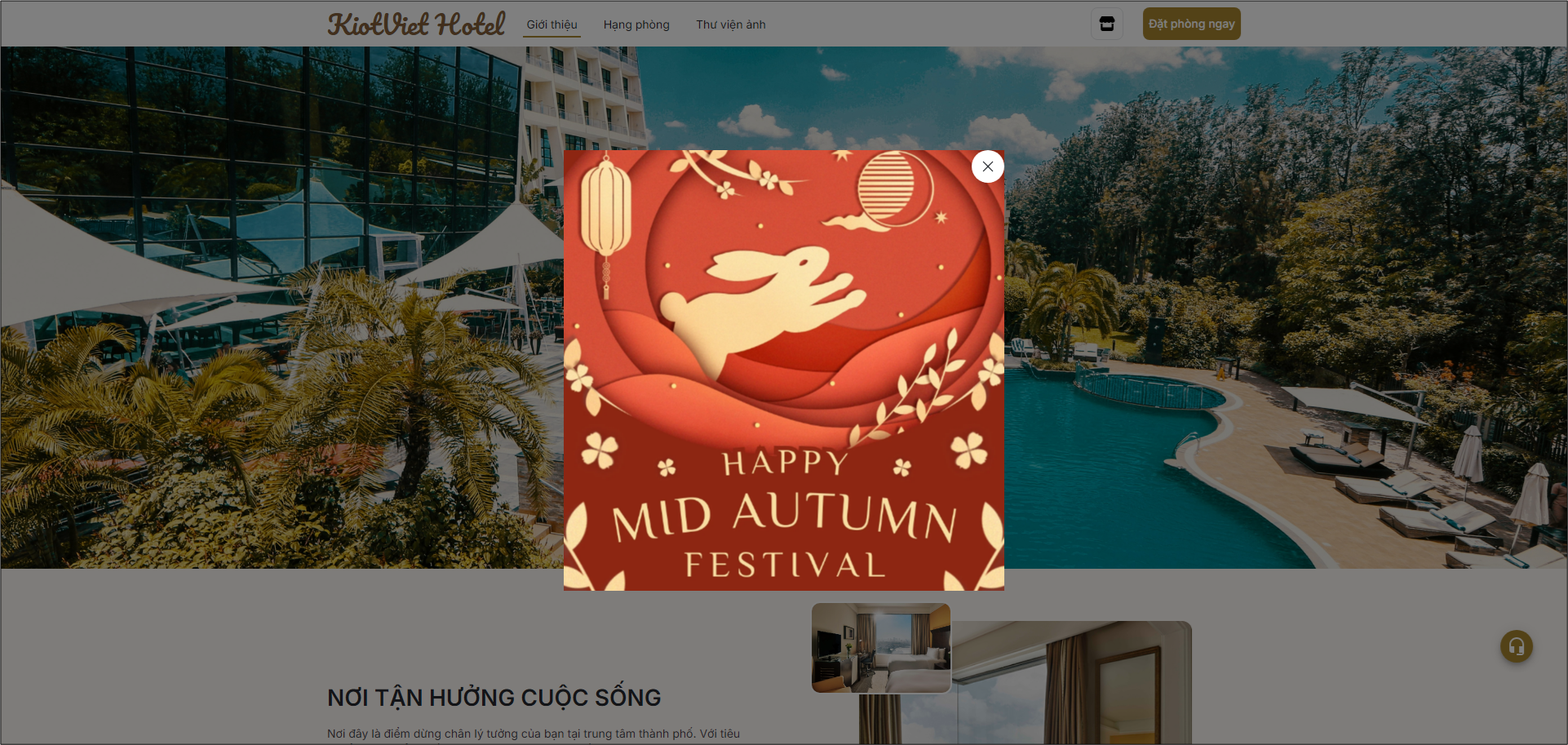
Task: Open the headset support chat icon
Action: (1516, 646)
